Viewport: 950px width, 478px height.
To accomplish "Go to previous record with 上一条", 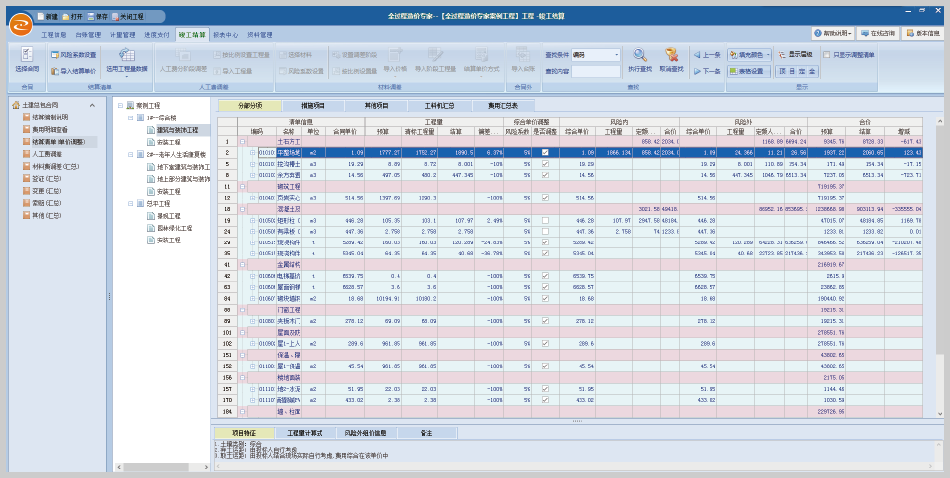I will (x=706, y=55).
